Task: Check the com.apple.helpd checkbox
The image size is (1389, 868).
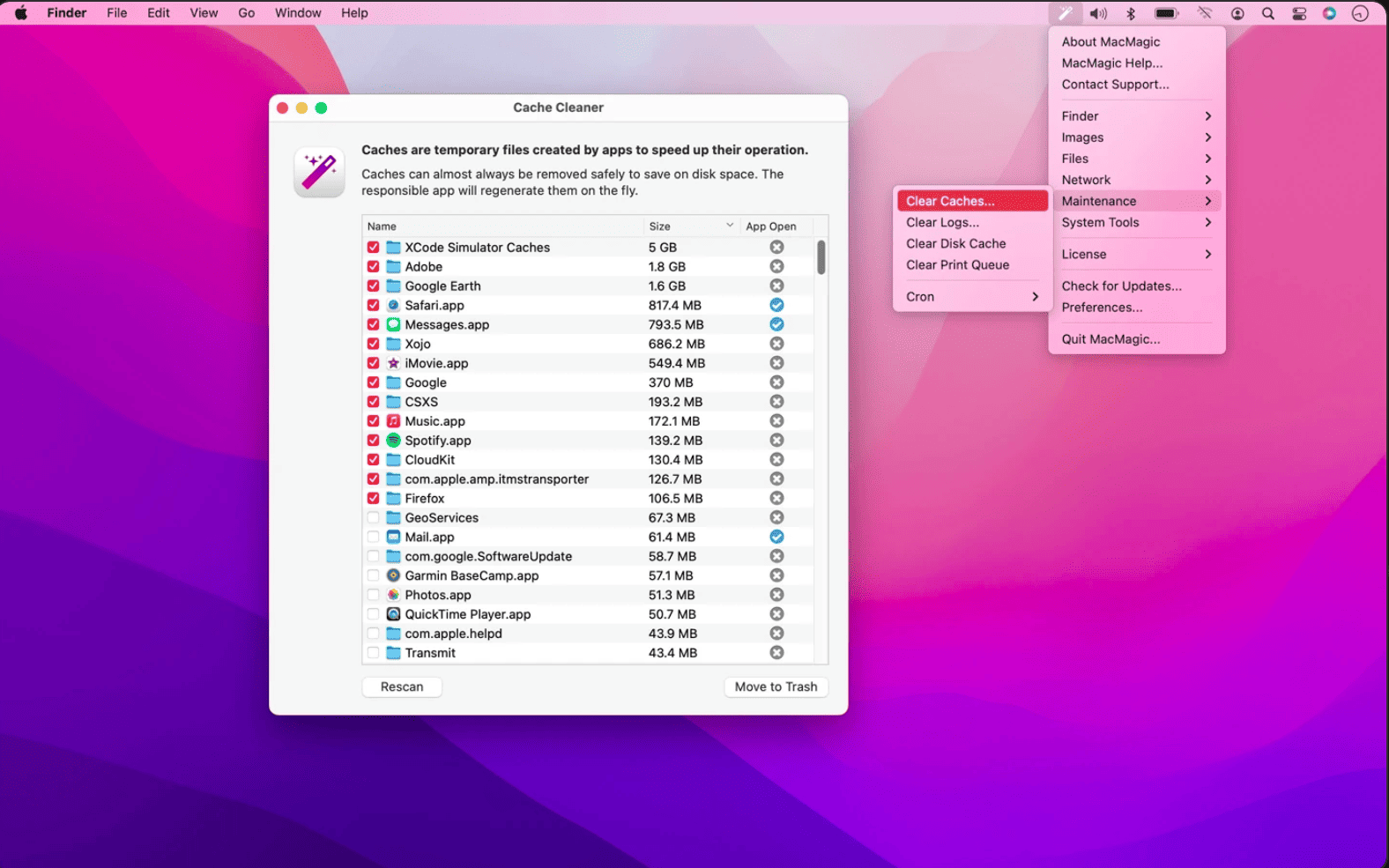Action: click(373, 634)
